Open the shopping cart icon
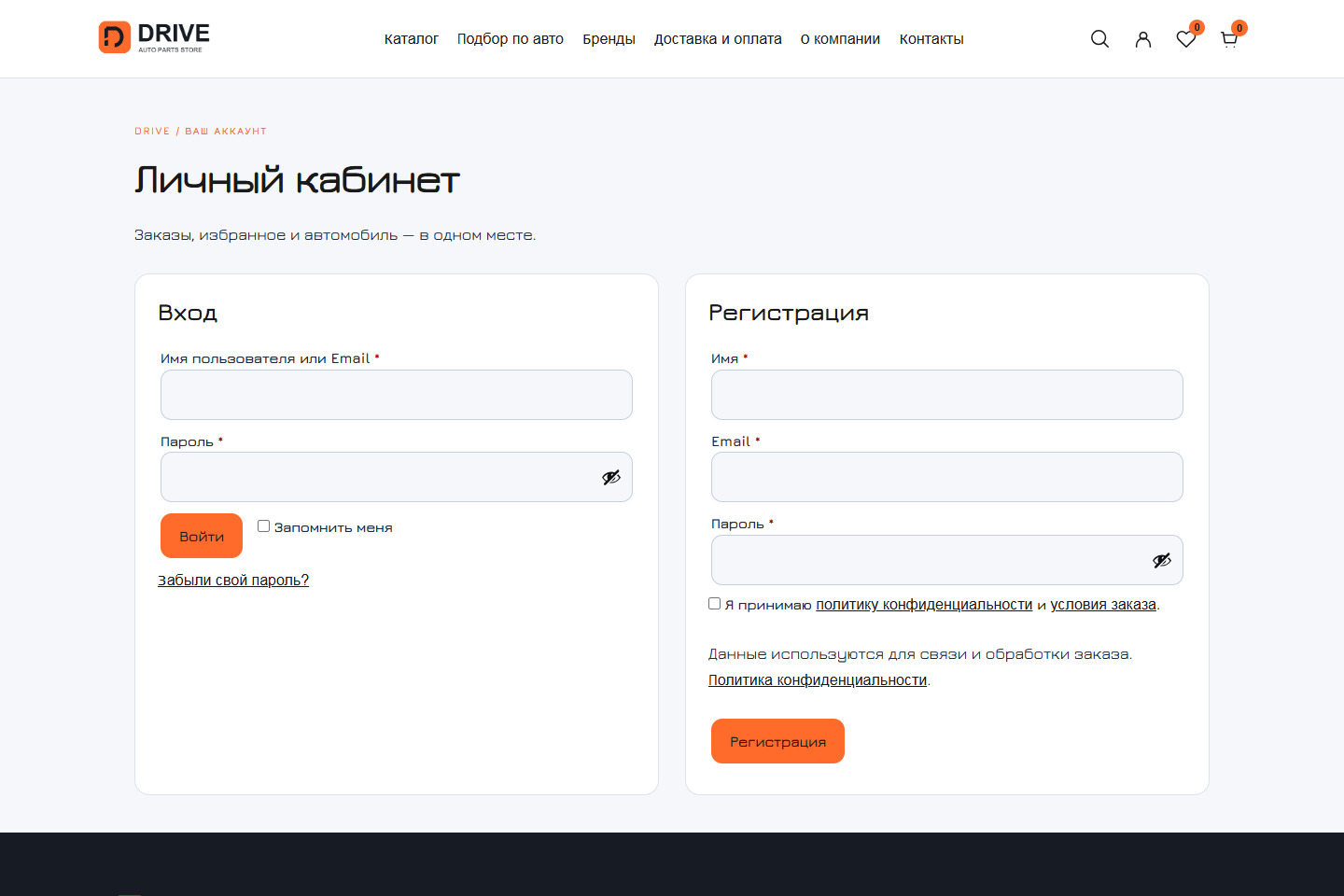Image resolution: width=1344 pixels, height=896 pixels. point(1229,39)
